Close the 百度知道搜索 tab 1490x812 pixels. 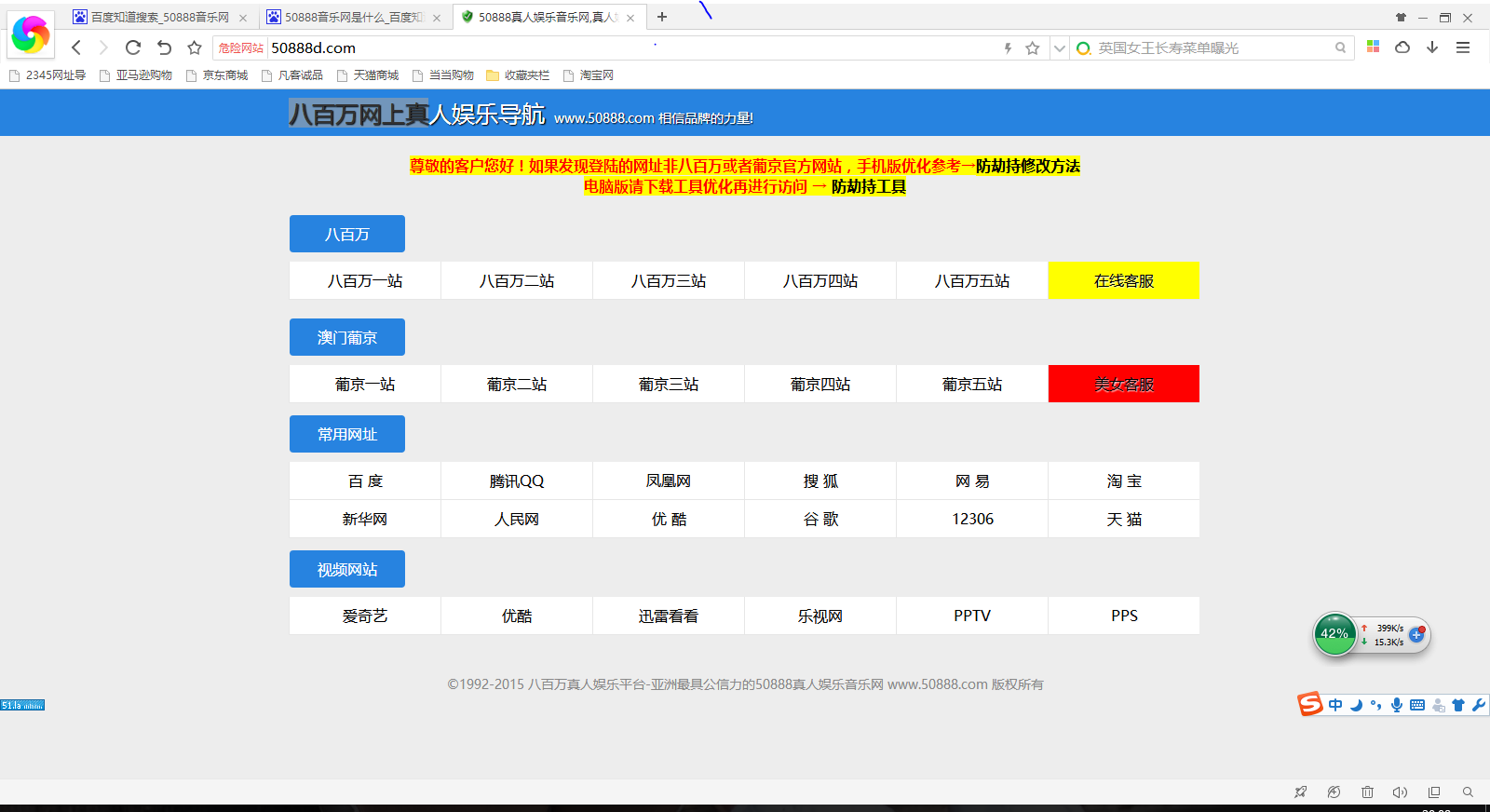pos(243,18)
